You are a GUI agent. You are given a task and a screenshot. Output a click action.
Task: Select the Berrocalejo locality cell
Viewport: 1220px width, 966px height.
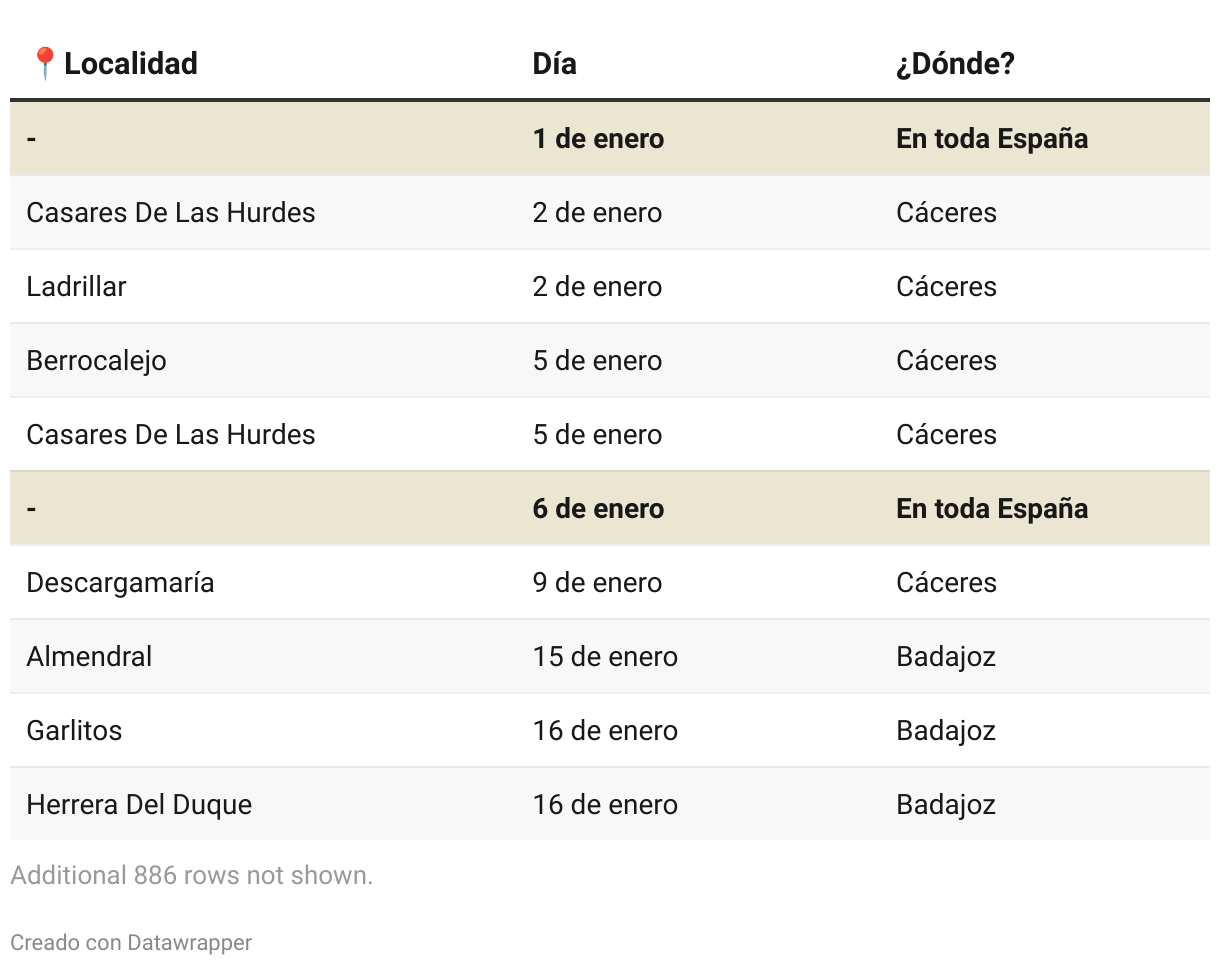coord(97,361)
